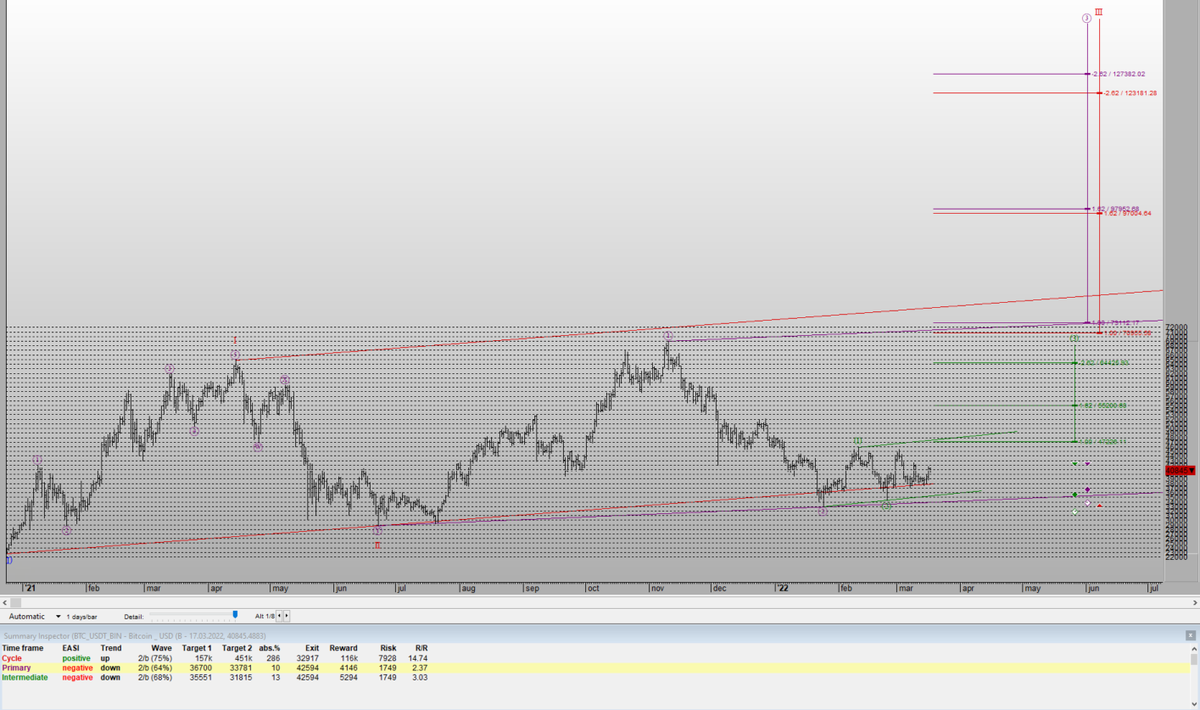The width and height of the screenshot is (1200, 710).
Task: Click the 36700 Target 1 value
Action: point(200,668)
